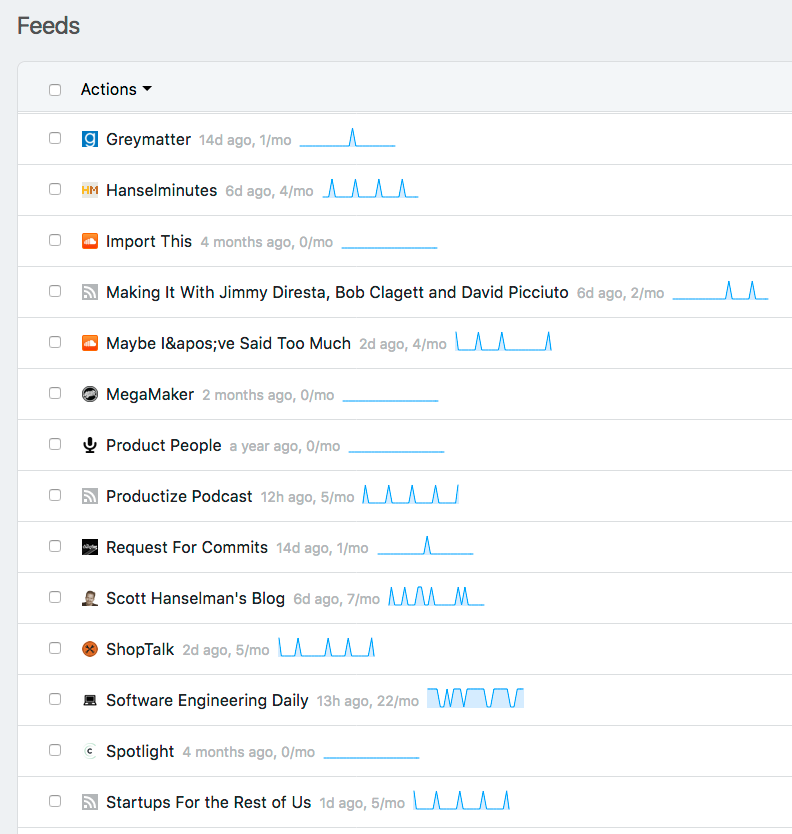Click the Greymatter activity sparkline
The image size is (792, 834).
tap(347, 137)
